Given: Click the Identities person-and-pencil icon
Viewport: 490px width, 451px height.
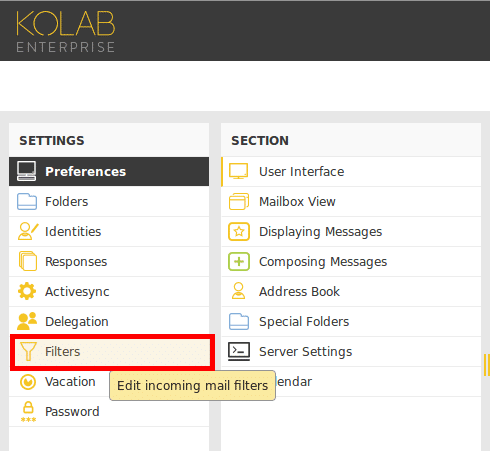Looking at the screenshot, I should tap(28, 231).
